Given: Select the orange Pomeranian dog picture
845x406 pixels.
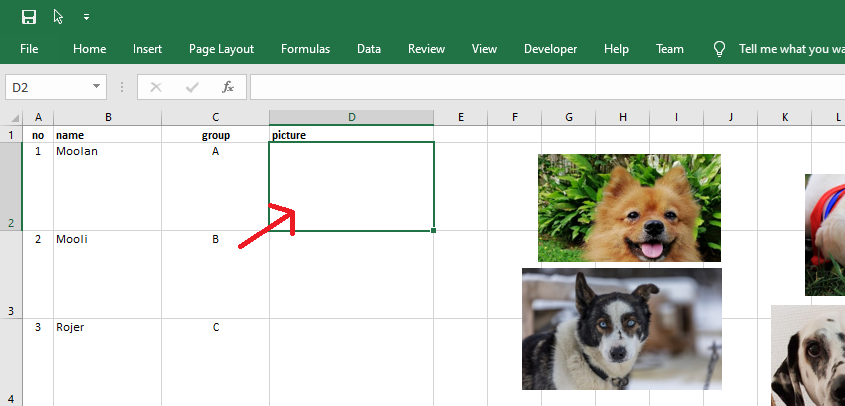Looking at the screenshot, I should point(629,208).
